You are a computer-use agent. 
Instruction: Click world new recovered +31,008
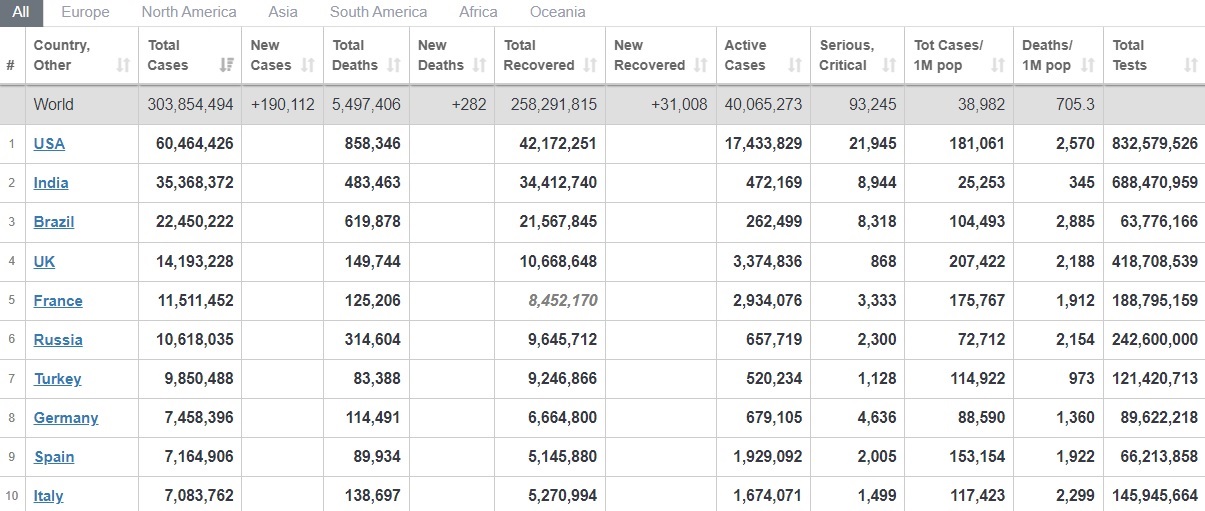tap(679, 104)
